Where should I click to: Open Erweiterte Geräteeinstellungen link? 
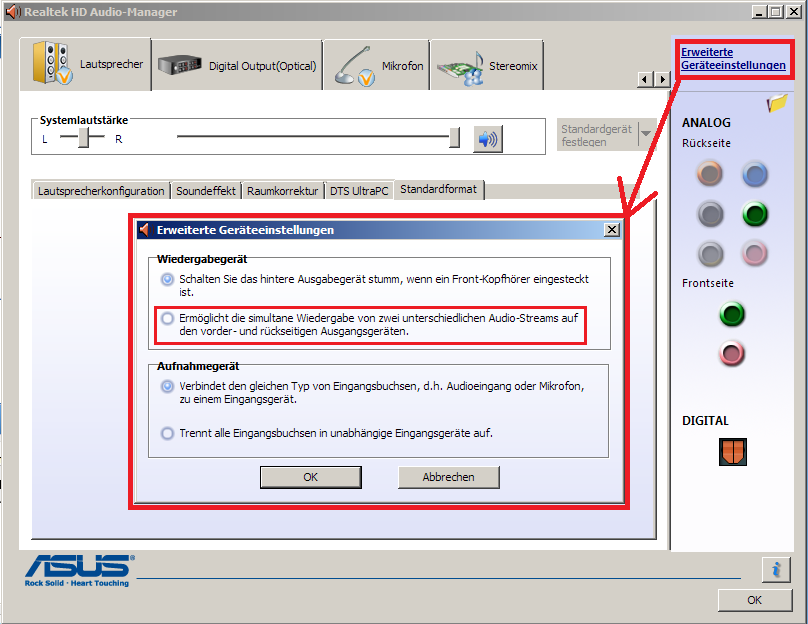(733, 59)
